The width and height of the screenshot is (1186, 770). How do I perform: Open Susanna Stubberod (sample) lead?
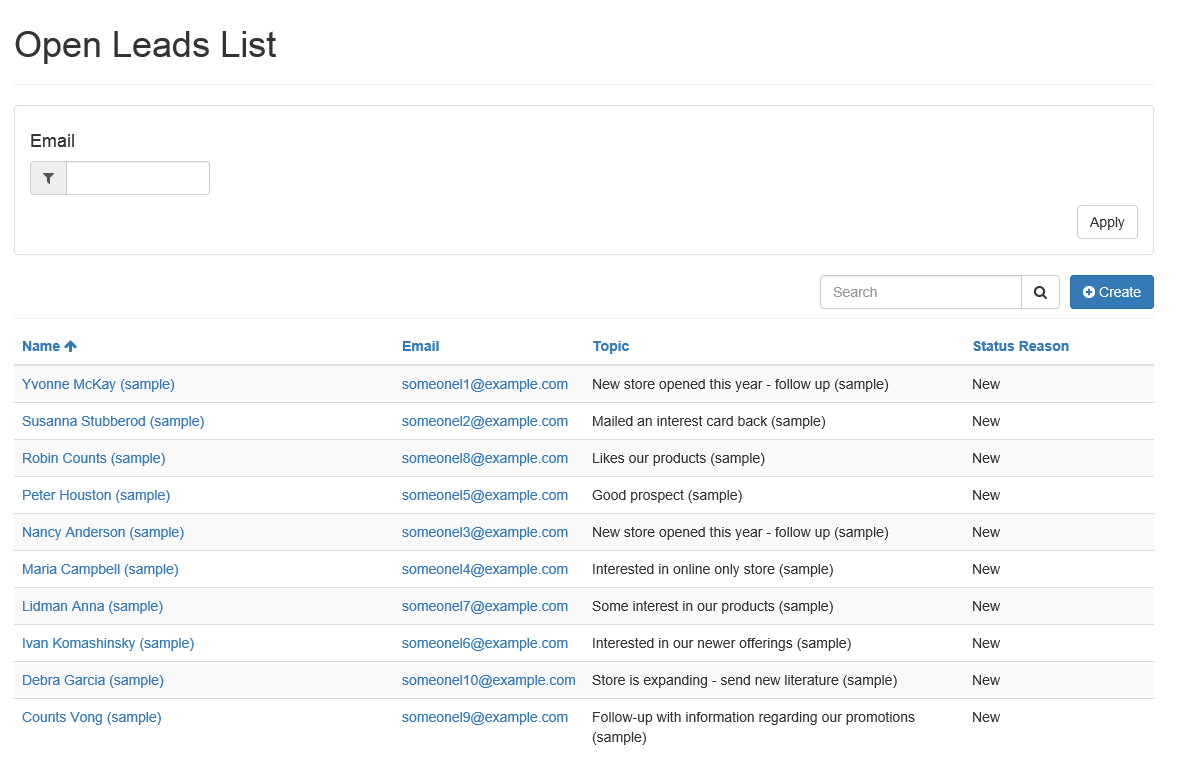click(x=113, y=421)
